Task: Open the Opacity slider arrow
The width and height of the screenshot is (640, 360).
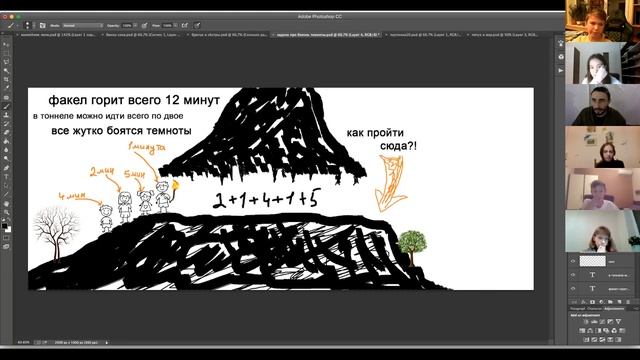Action: 136,25
